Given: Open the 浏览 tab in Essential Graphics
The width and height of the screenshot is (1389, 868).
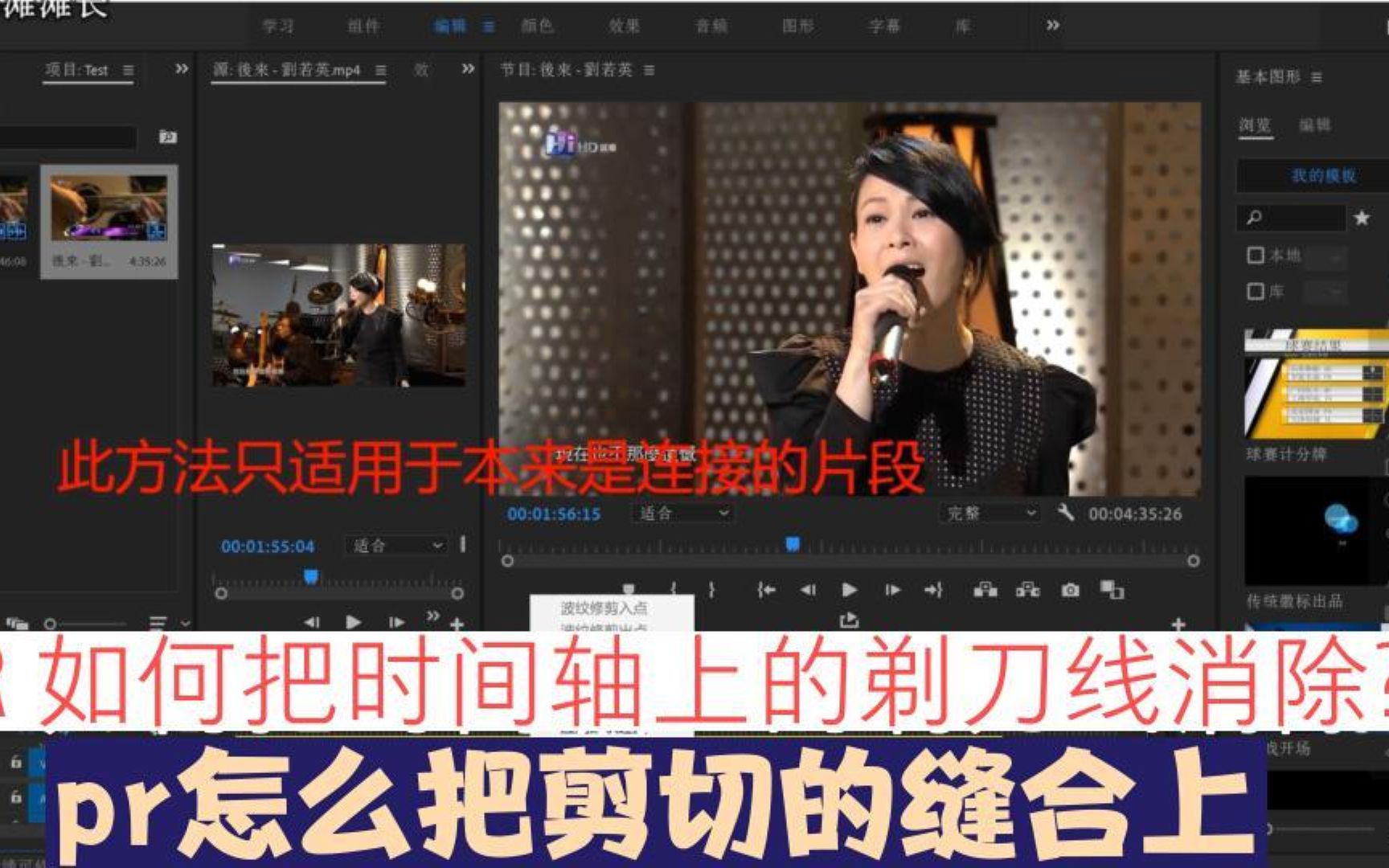Looking at the screenshot, I should point(1255,125).
